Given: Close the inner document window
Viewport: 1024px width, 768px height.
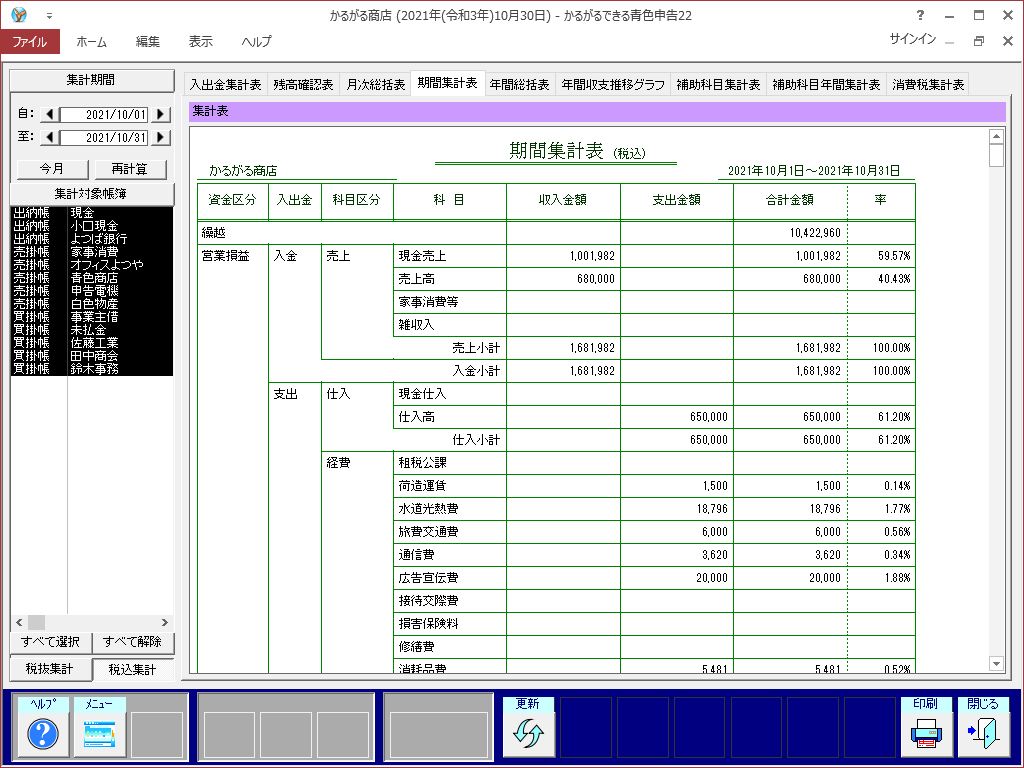Looking at the screenshot, I should point(1008,40).
